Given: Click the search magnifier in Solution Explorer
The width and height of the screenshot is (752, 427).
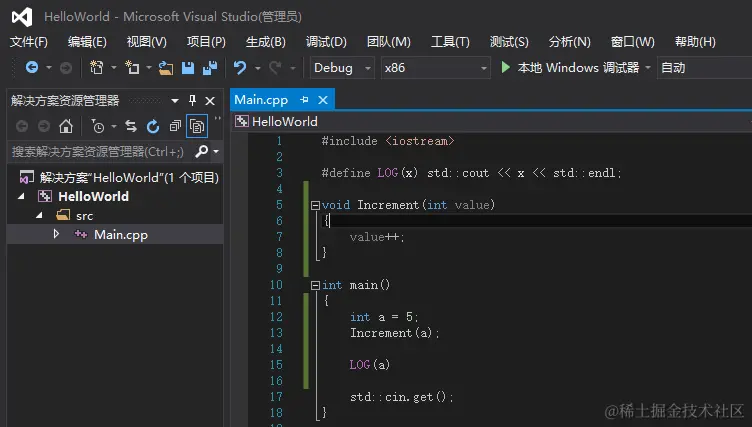Looking at the screenshot, I should coord(201,152).
